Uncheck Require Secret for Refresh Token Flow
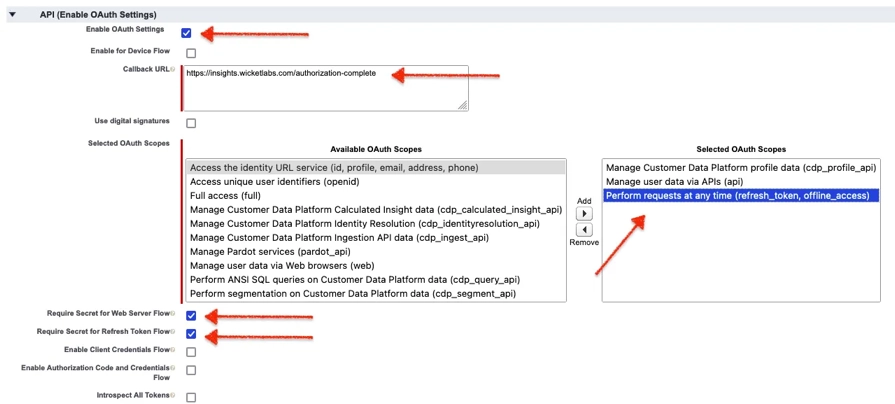The height and width of the screenshot is (404, 895). click(x=191, y=334)
